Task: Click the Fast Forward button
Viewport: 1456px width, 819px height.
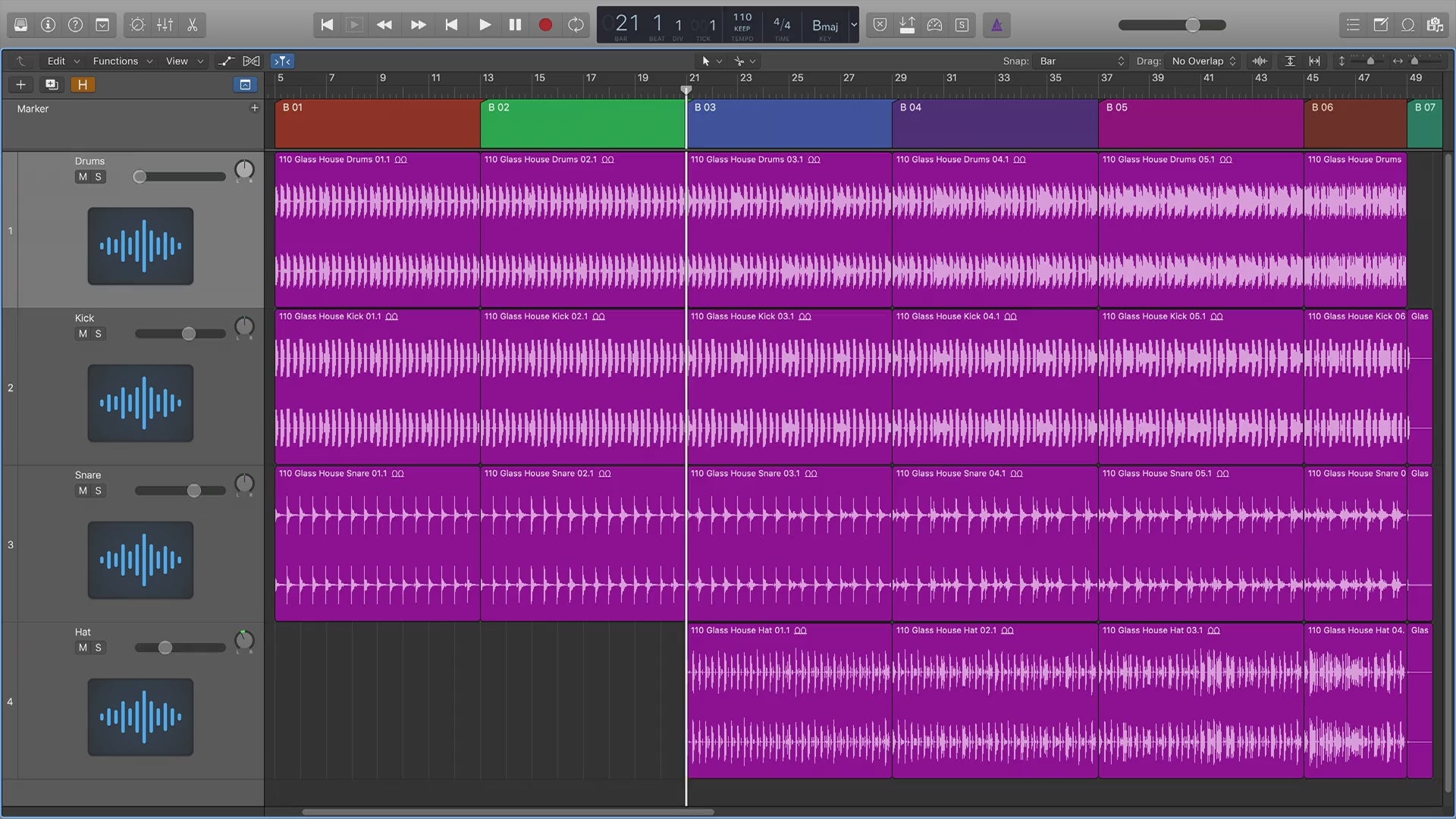Action: coord(418,25)
